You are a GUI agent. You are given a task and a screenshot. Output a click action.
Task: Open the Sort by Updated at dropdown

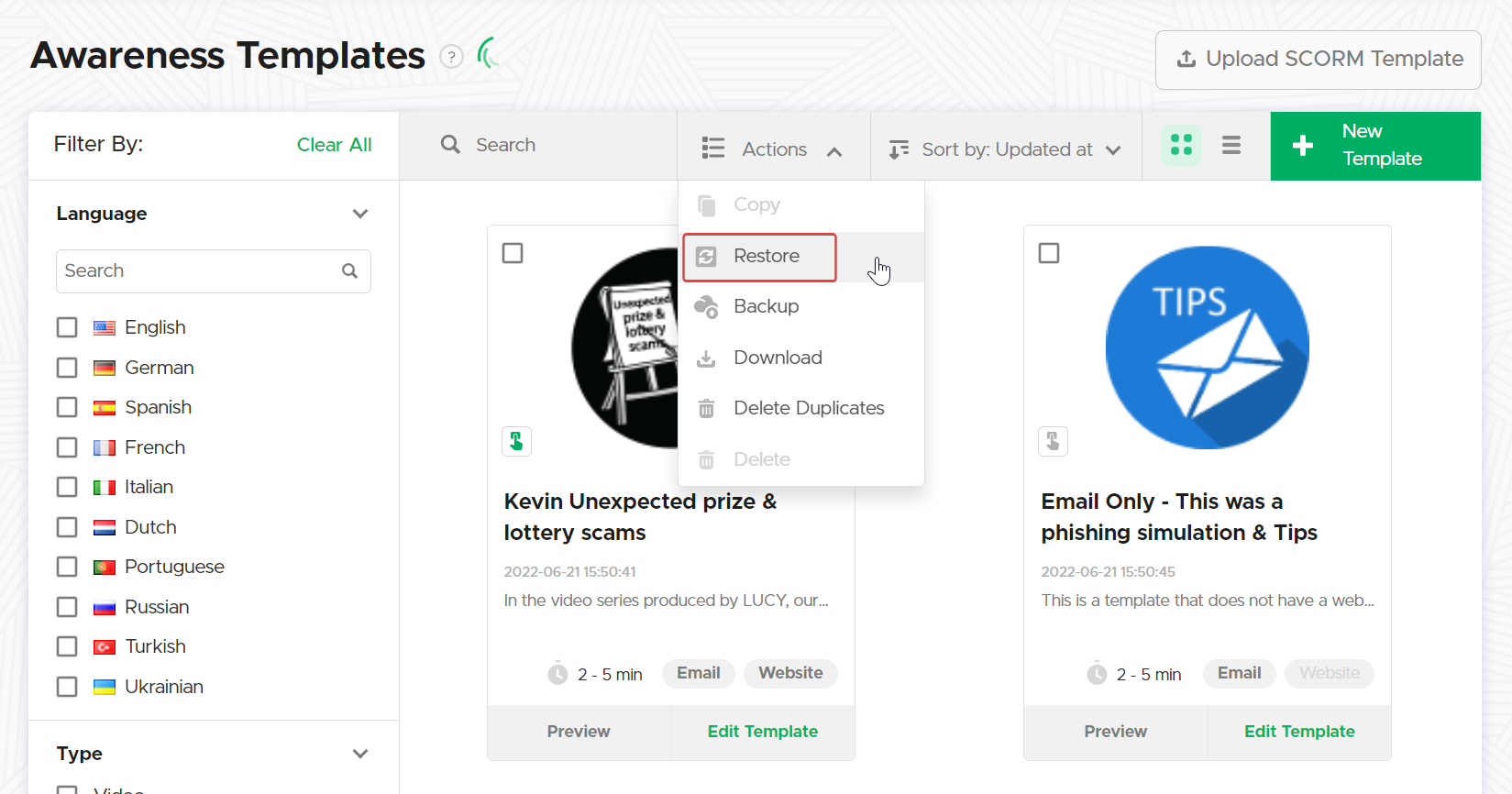point(1006,149)
